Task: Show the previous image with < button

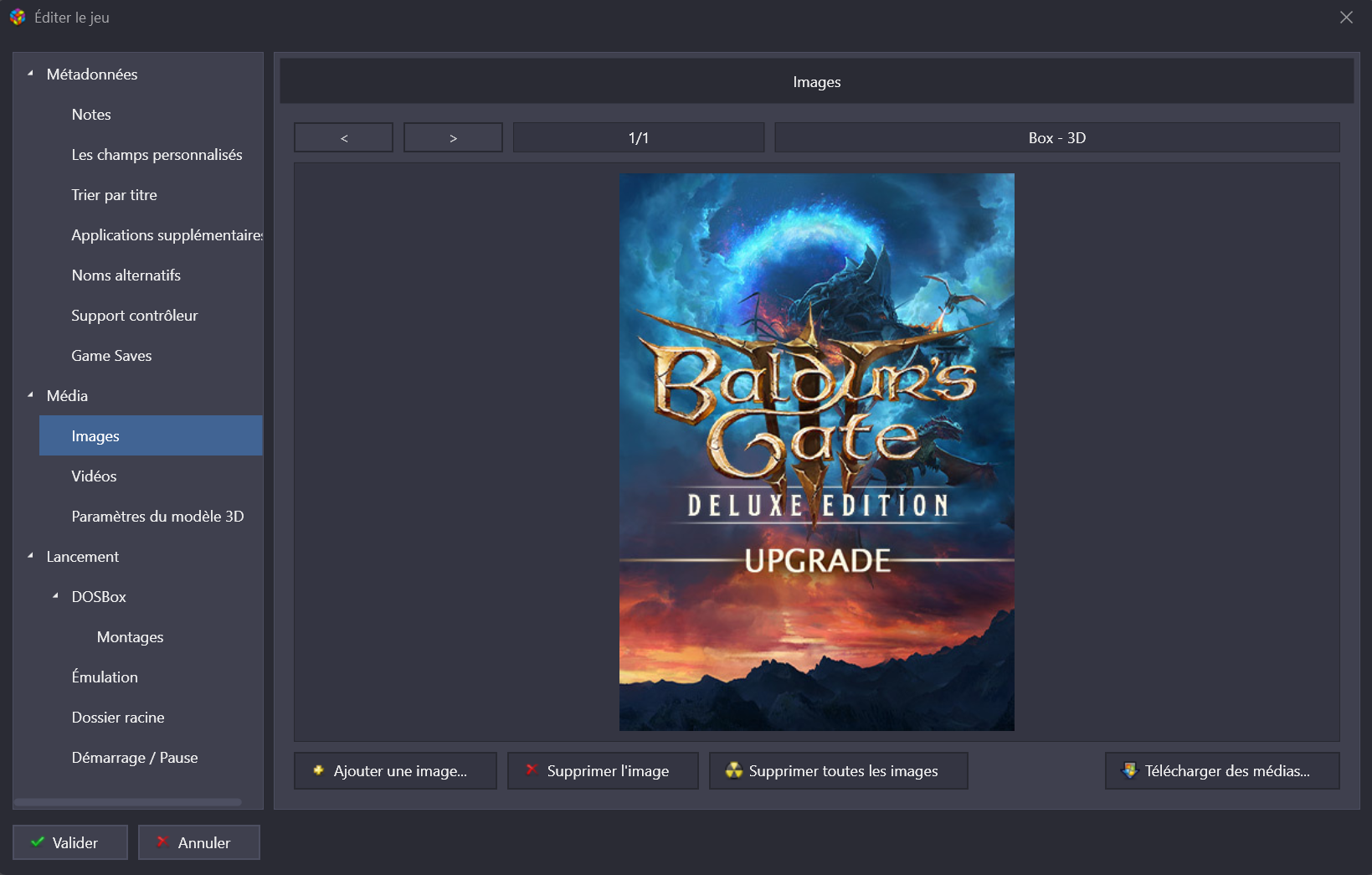Action: coord(344,137)
